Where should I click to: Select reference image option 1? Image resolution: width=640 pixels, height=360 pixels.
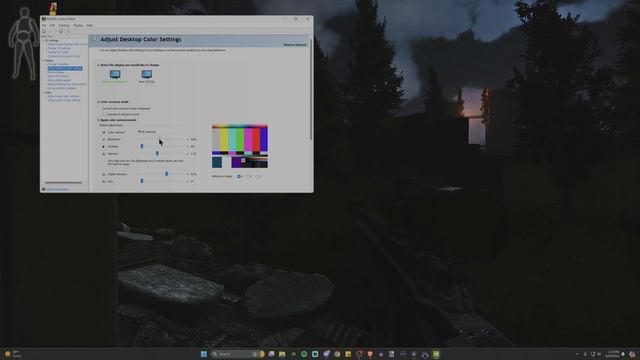tap(239, 176)
